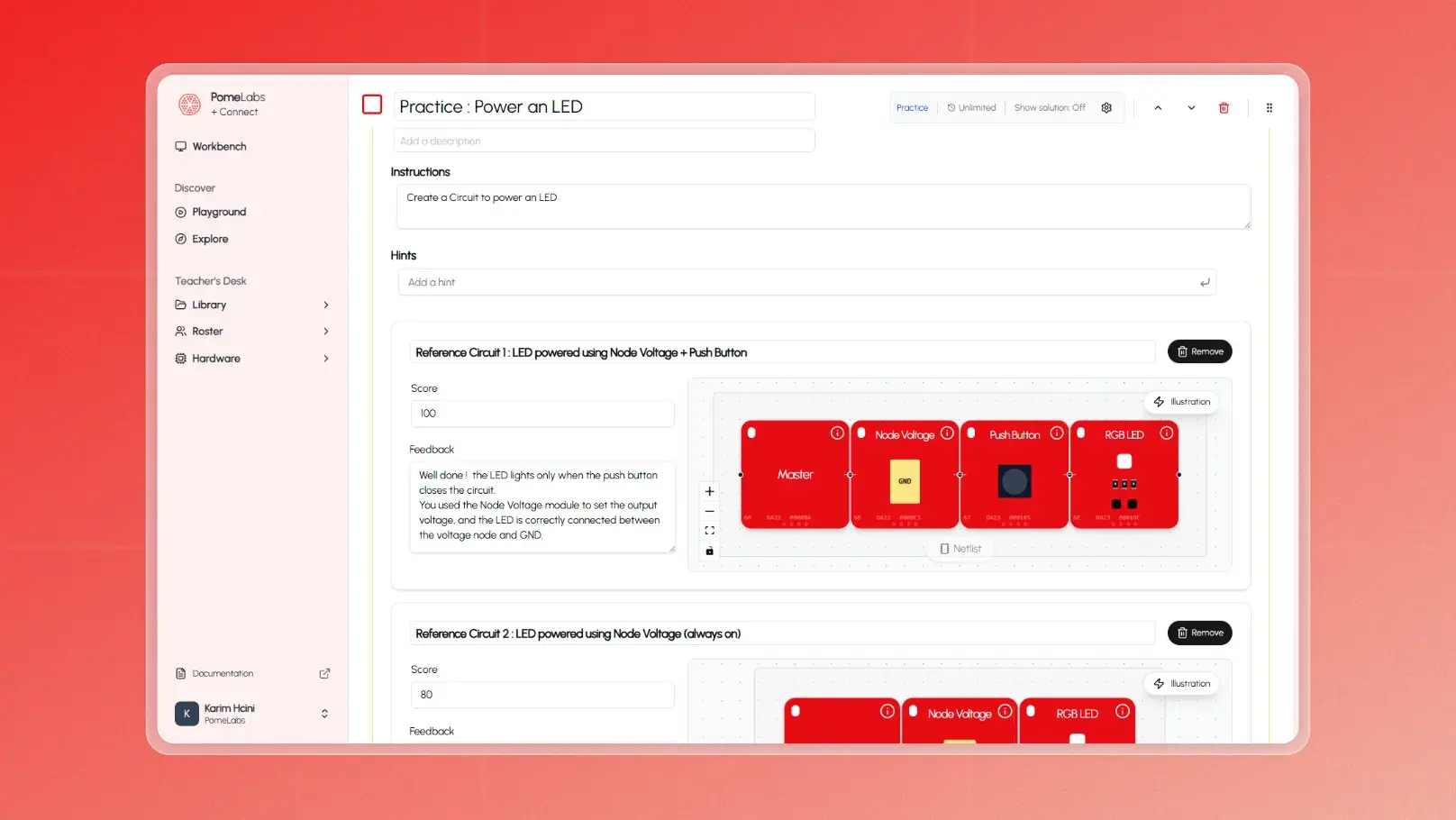Open the Workbench page

click(211, 147)
